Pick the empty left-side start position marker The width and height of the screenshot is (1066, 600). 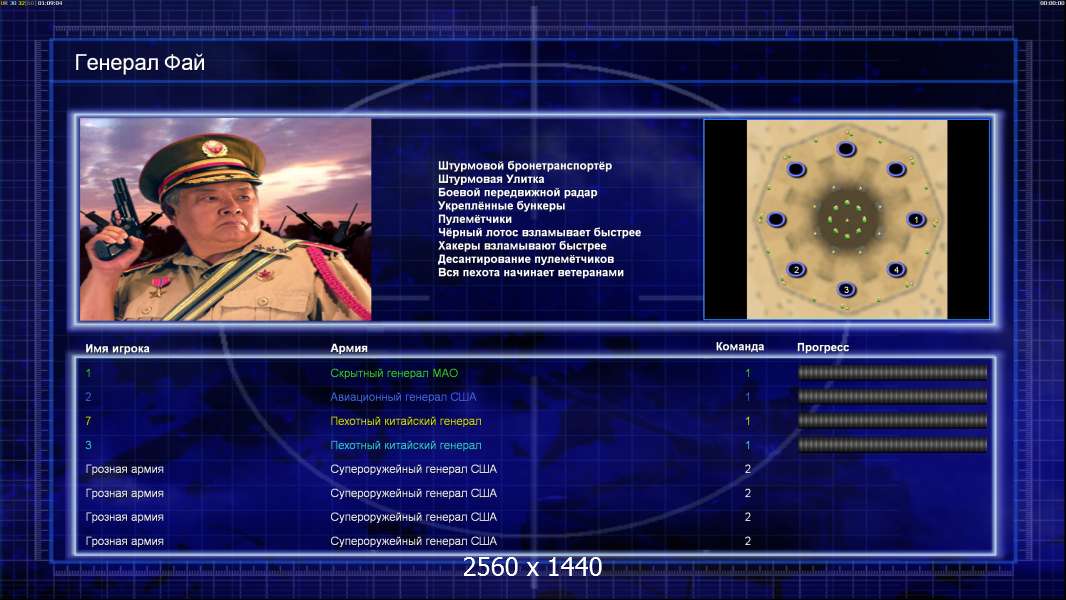tap(777, 219)
